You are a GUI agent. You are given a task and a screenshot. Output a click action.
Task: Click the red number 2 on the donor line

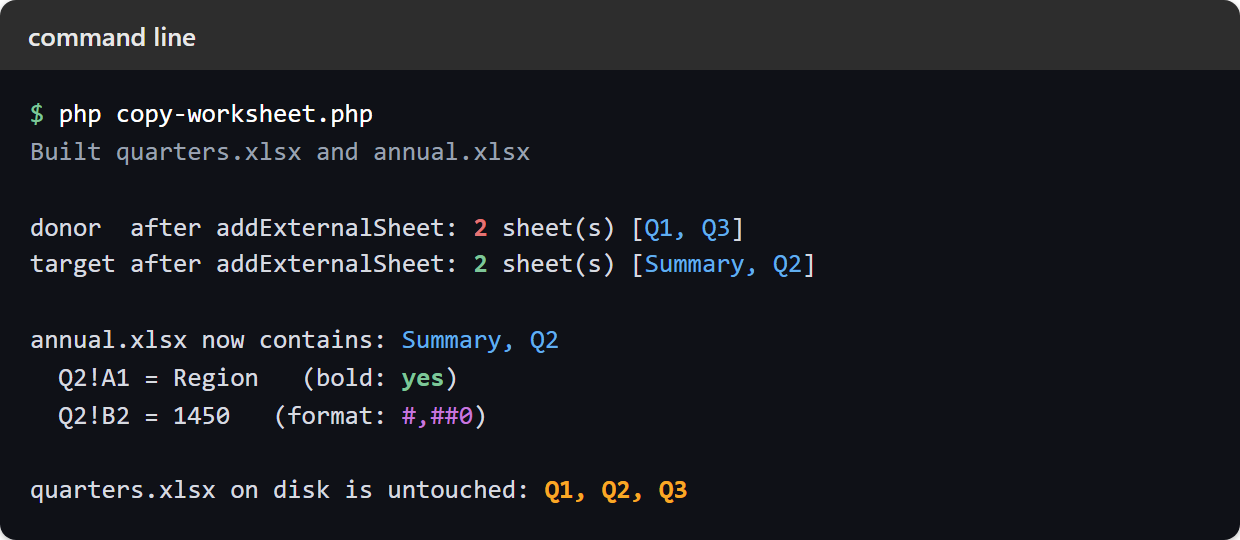pyautogui.click(x=481, y=228)
